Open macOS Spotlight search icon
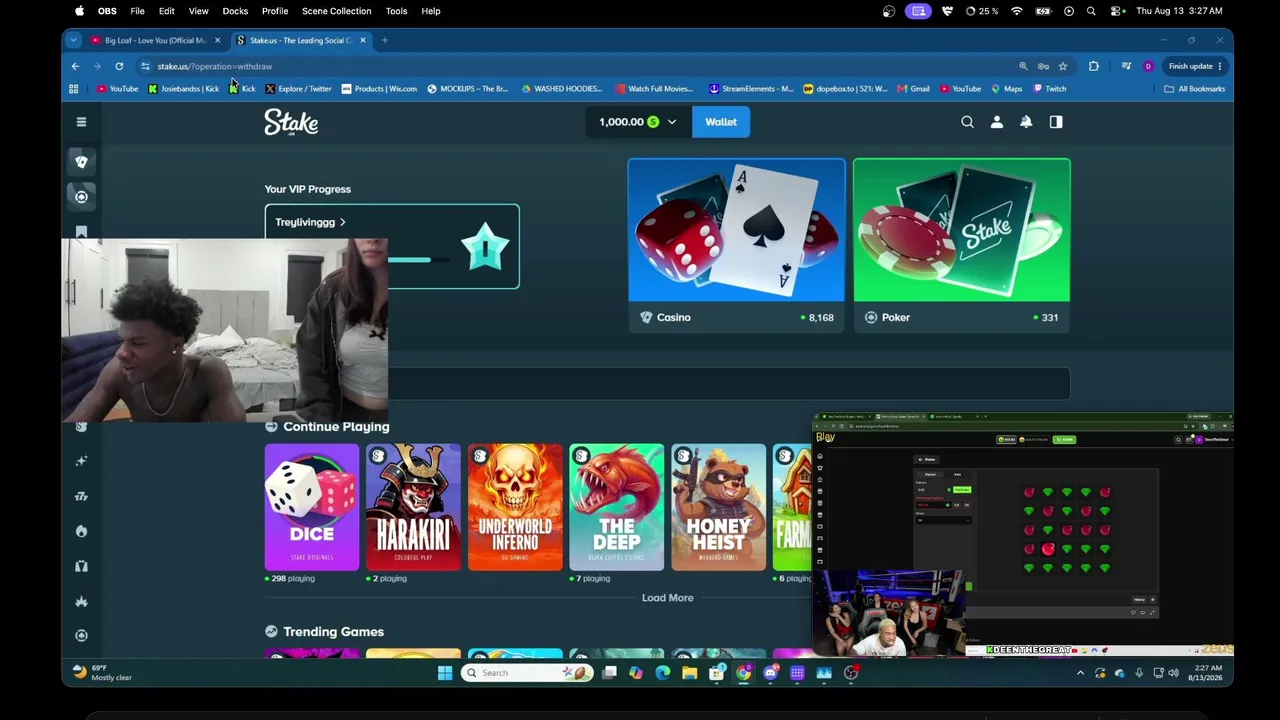Viewport: 1280px width, 720px height. click(x=1091, y=11)
